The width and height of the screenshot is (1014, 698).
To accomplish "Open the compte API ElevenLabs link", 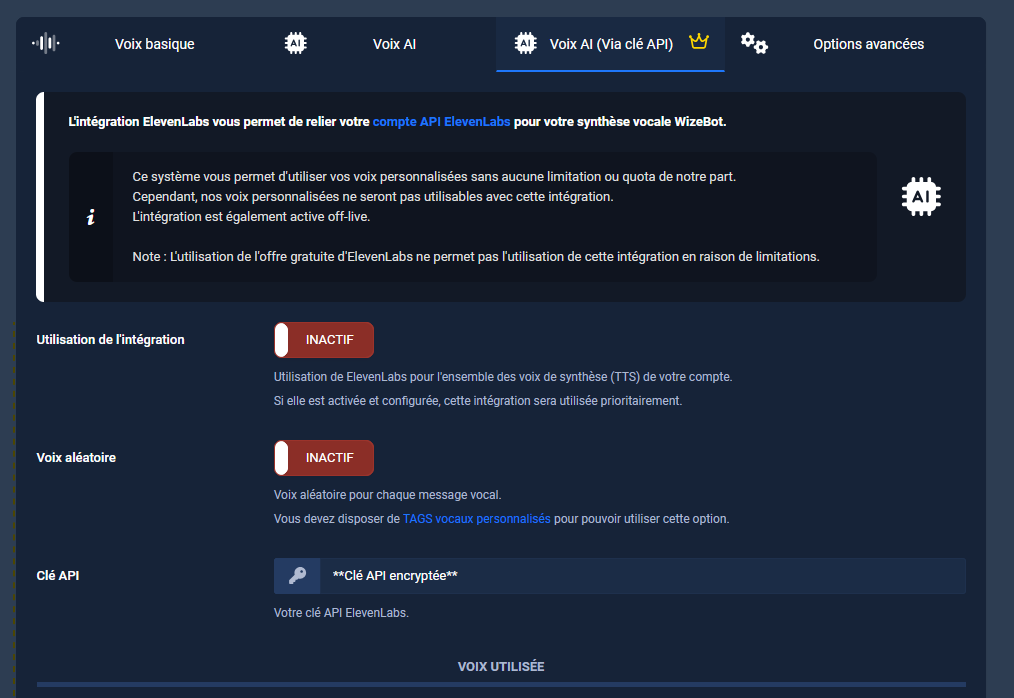I will (x=441, y=122).
